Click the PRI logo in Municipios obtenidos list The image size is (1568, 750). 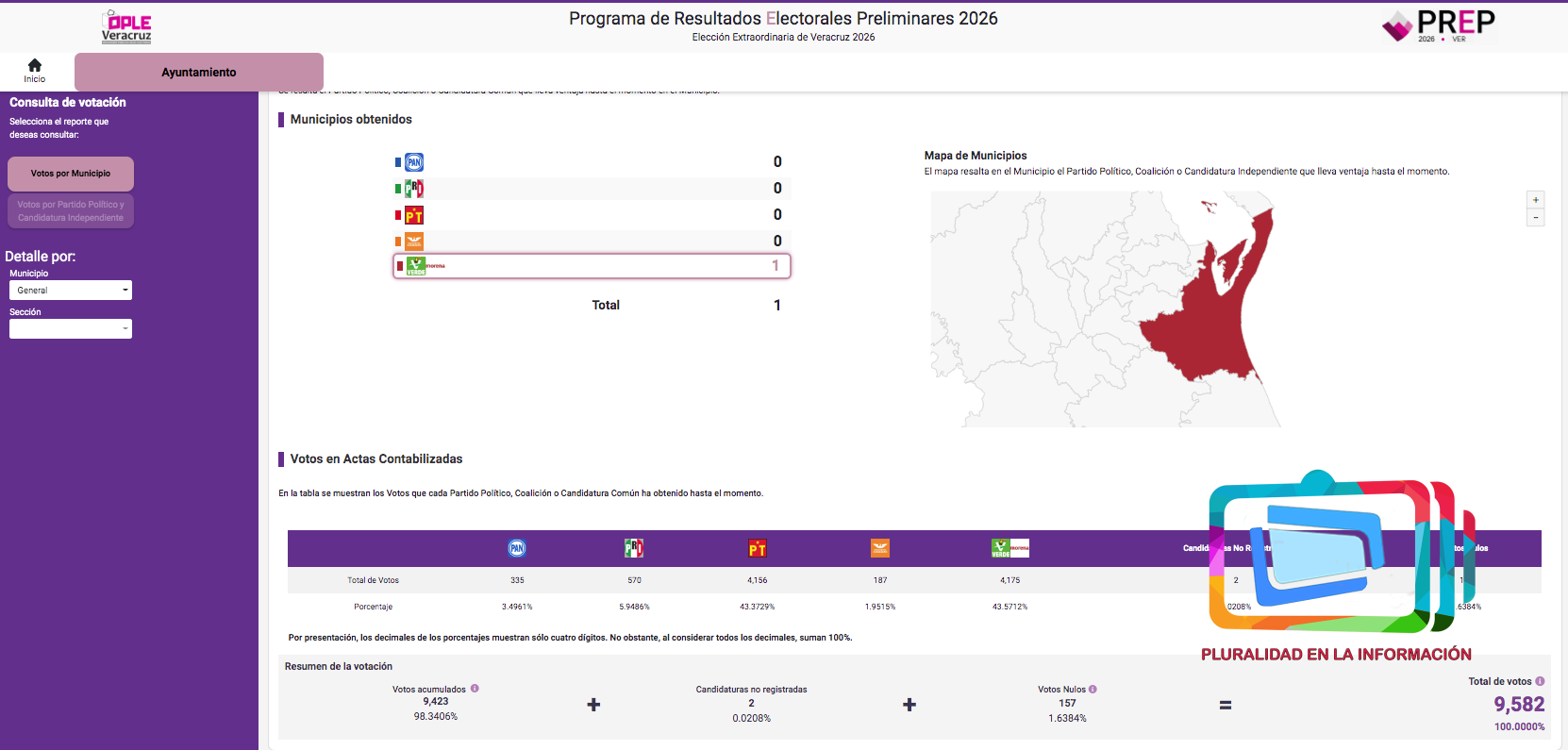414,189
